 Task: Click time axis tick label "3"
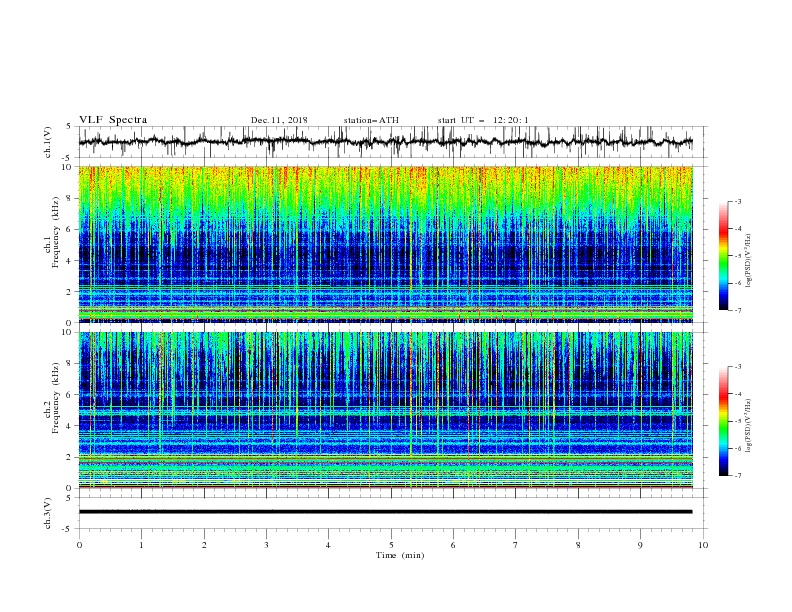[x=266, y=545]
